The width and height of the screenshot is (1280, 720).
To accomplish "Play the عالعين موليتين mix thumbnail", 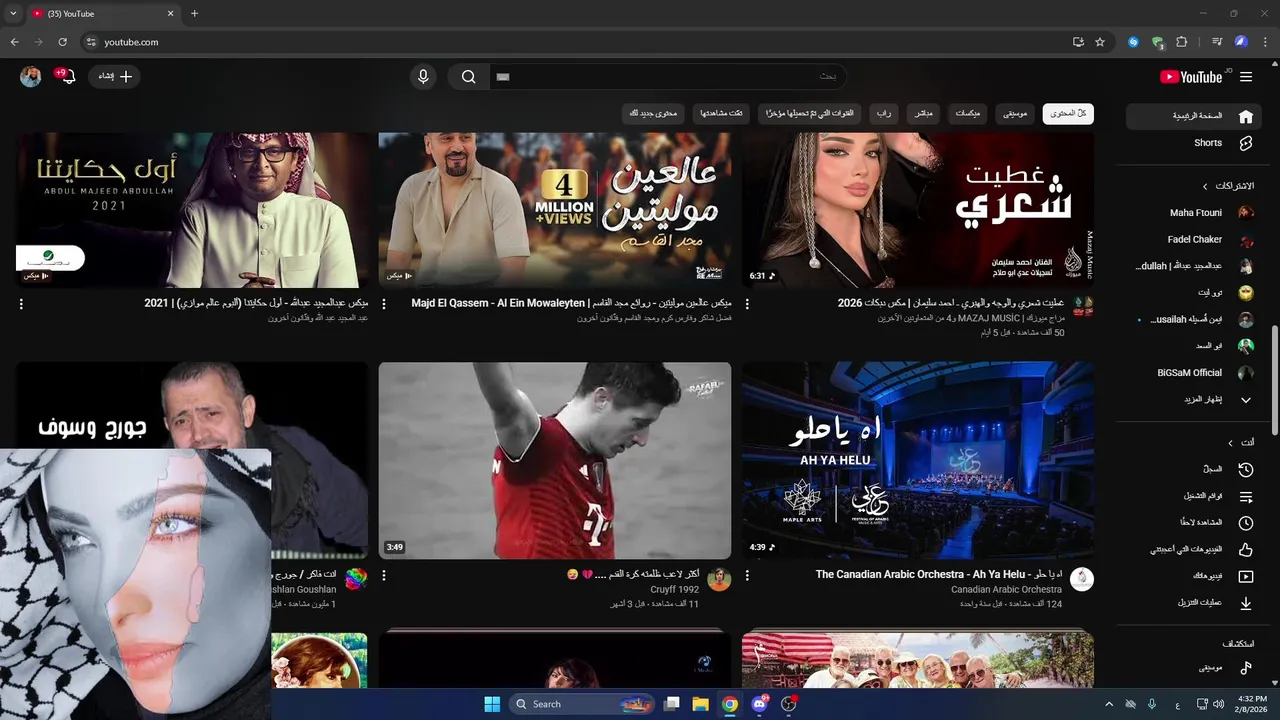I will coord(555,210).
